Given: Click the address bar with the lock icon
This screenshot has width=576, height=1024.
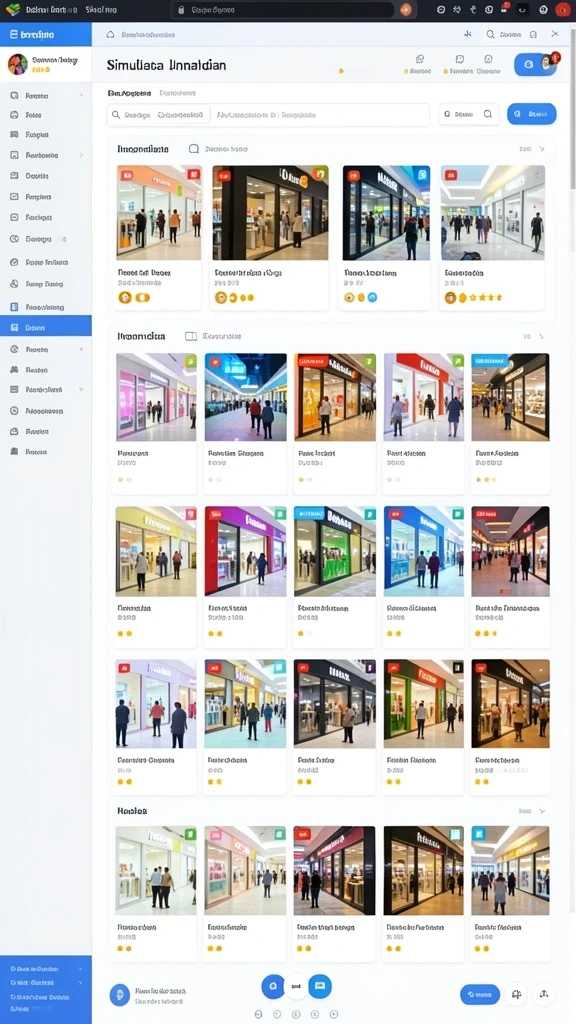Looking at the screenshot, I should tap(283, 10).
